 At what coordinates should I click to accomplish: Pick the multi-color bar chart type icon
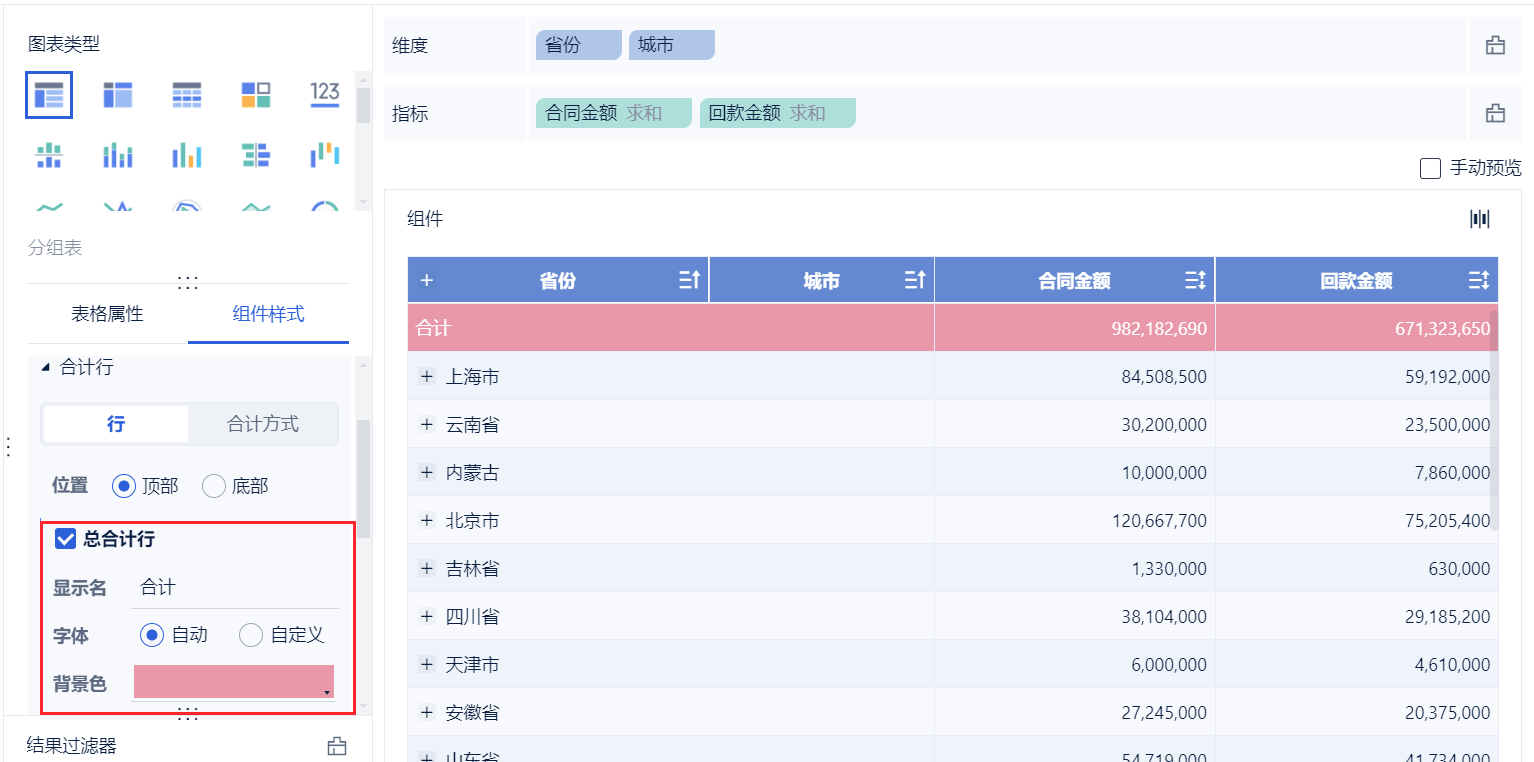[x=187, y=156]
